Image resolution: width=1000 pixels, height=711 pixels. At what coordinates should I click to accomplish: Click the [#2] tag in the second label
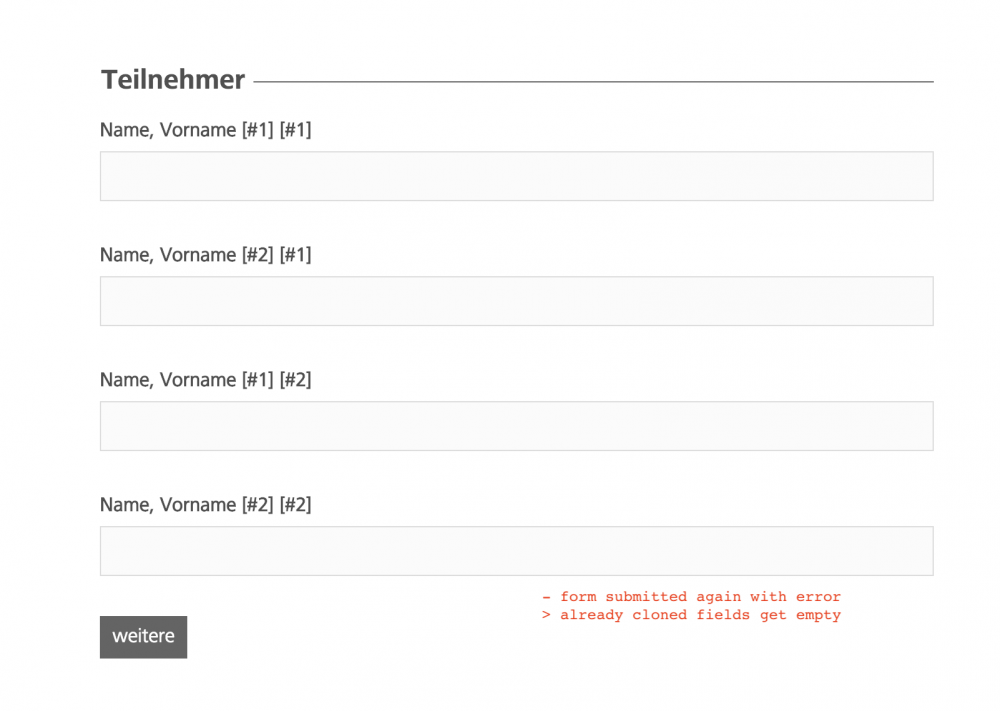click(x=257, y=255)
